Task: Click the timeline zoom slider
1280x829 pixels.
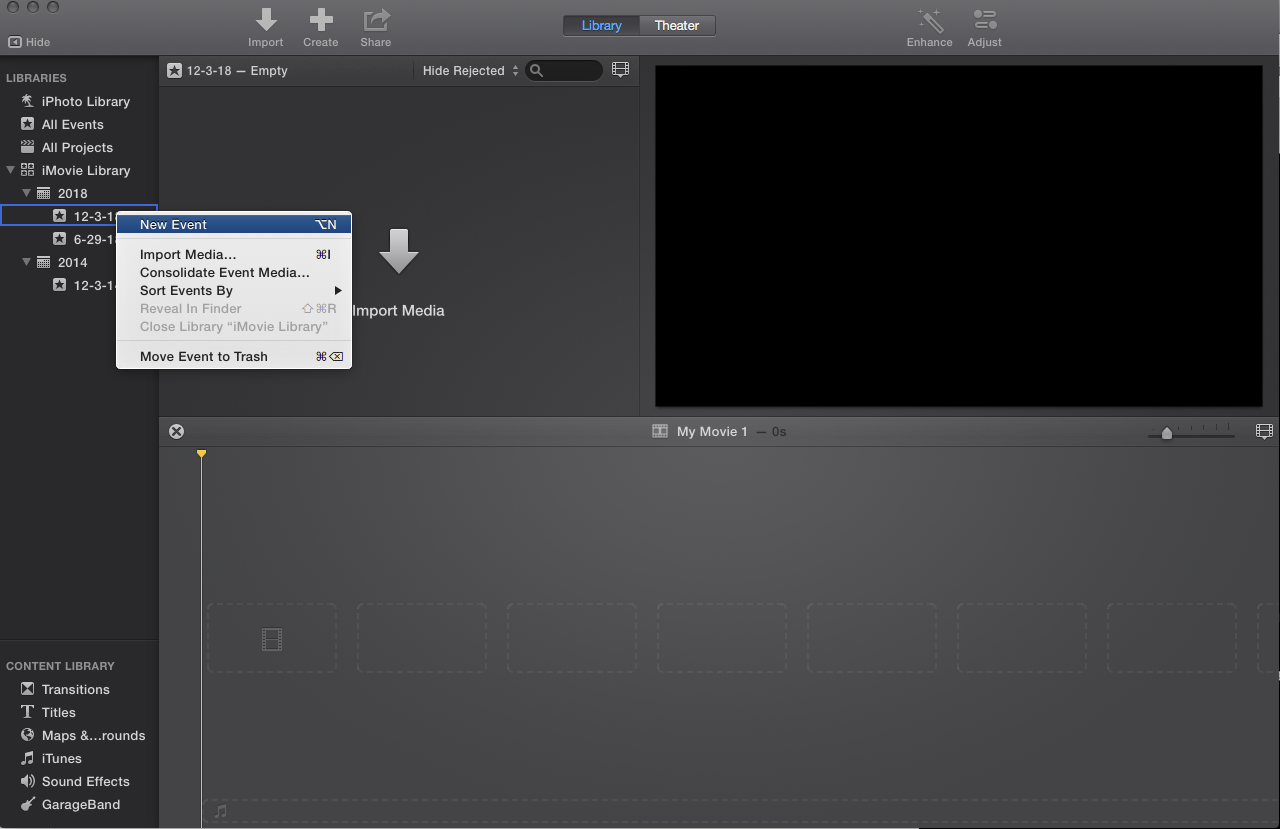Action: tap(1167, 433)
